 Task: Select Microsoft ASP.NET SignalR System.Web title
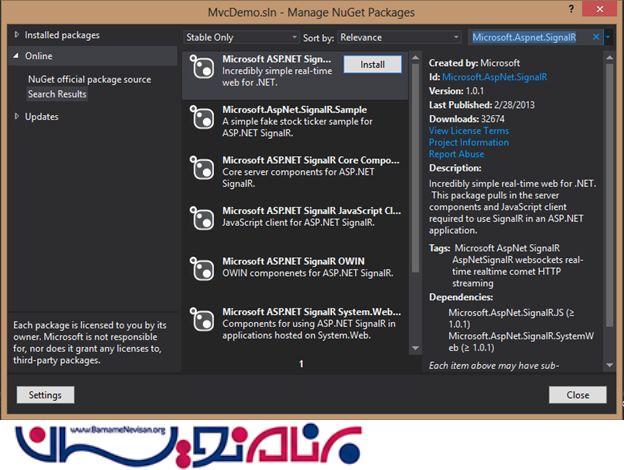pyautogui.click(x=312, y=312)
